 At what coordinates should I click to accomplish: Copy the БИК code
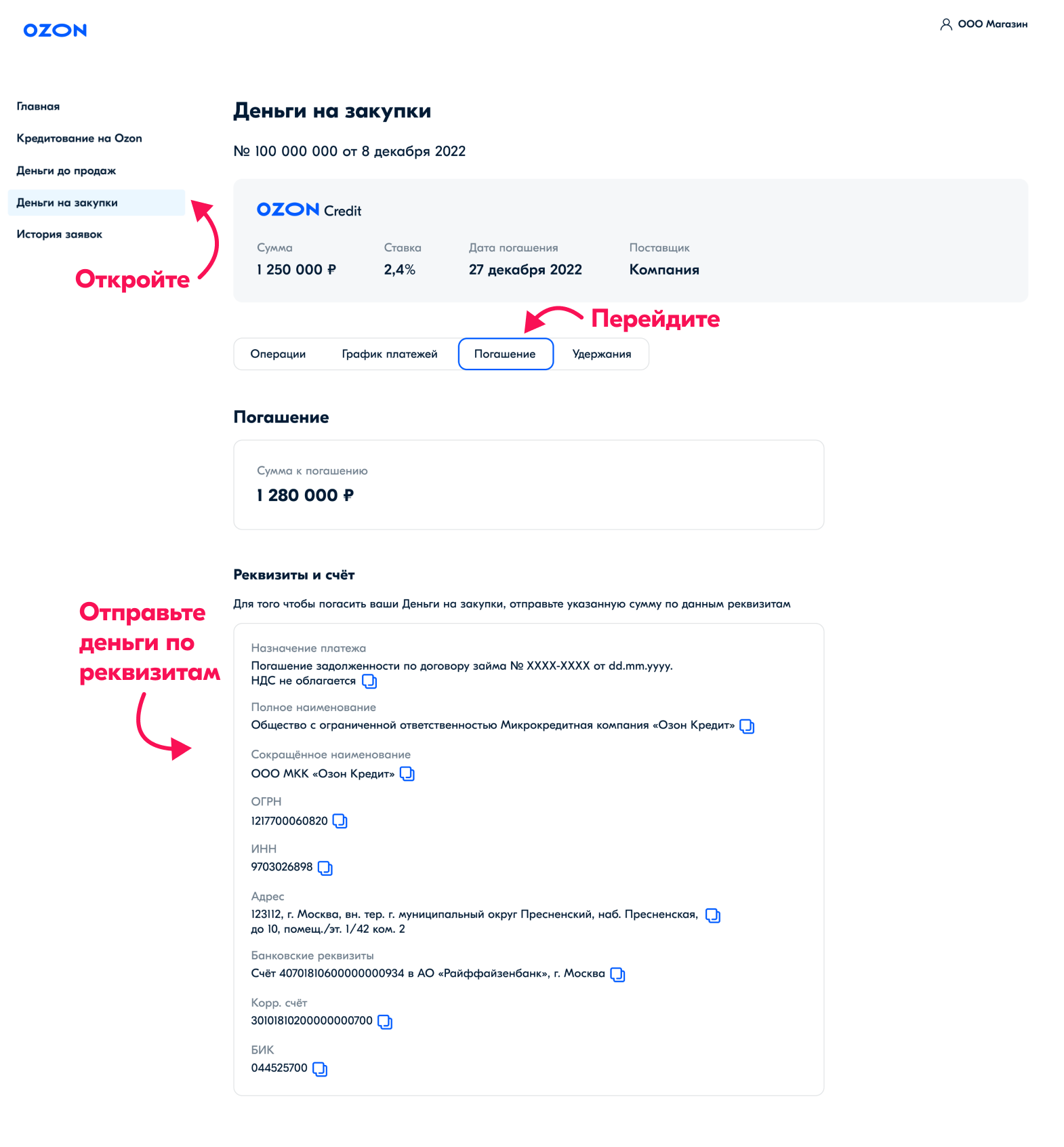click(320, 1069)
